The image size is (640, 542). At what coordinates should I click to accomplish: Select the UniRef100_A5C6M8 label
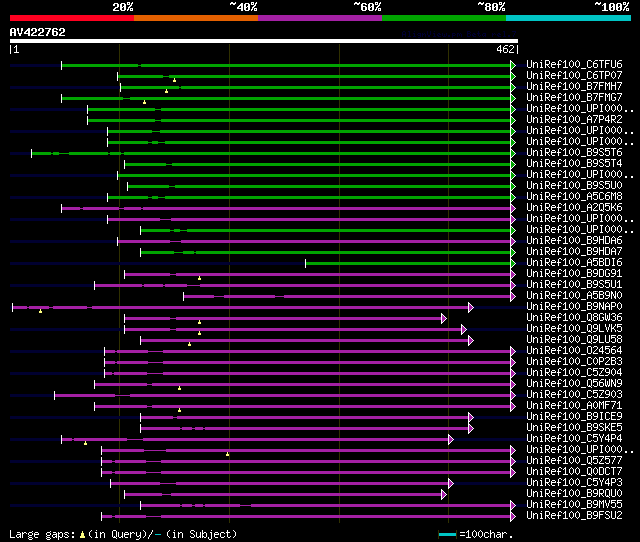pyautogui.click(x=574, y=197)
